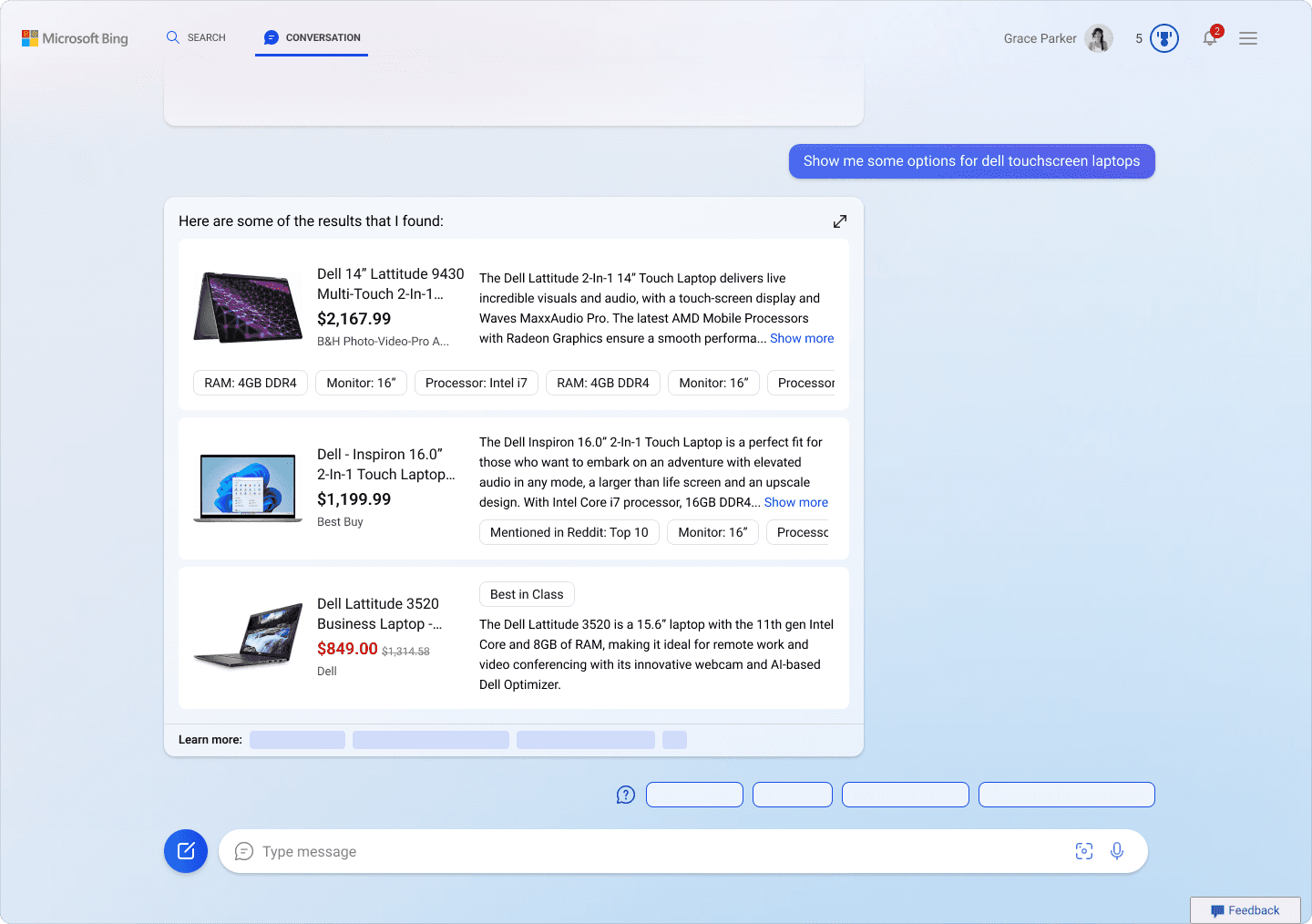The height and width of the screenshot is (924, 1312).
Task: Click the Best in Class badge
Action: [527, 594]
